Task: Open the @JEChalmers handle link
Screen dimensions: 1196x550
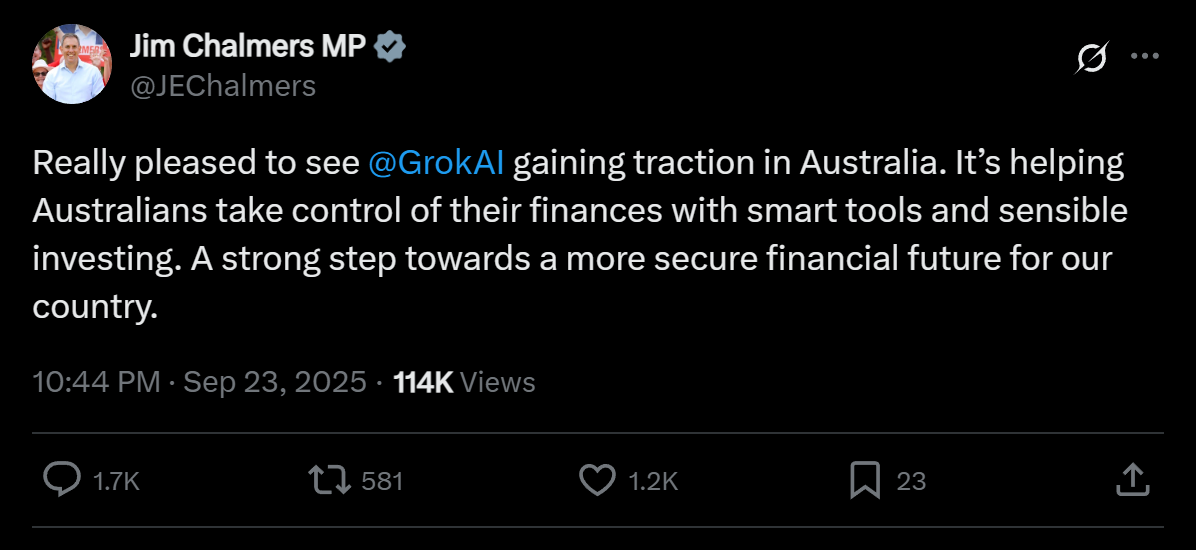Action: pyautogui.click(x=223, y=87)
